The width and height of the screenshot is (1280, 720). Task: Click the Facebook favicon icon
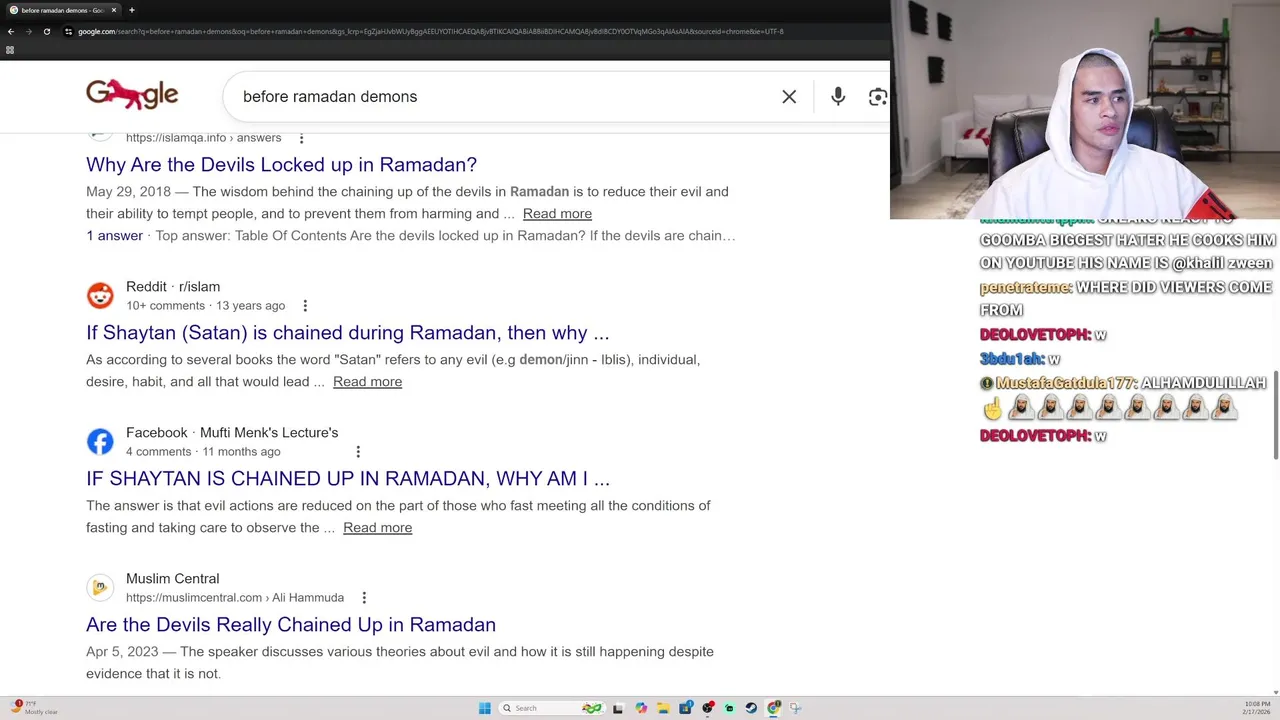[x=100, y=441]
